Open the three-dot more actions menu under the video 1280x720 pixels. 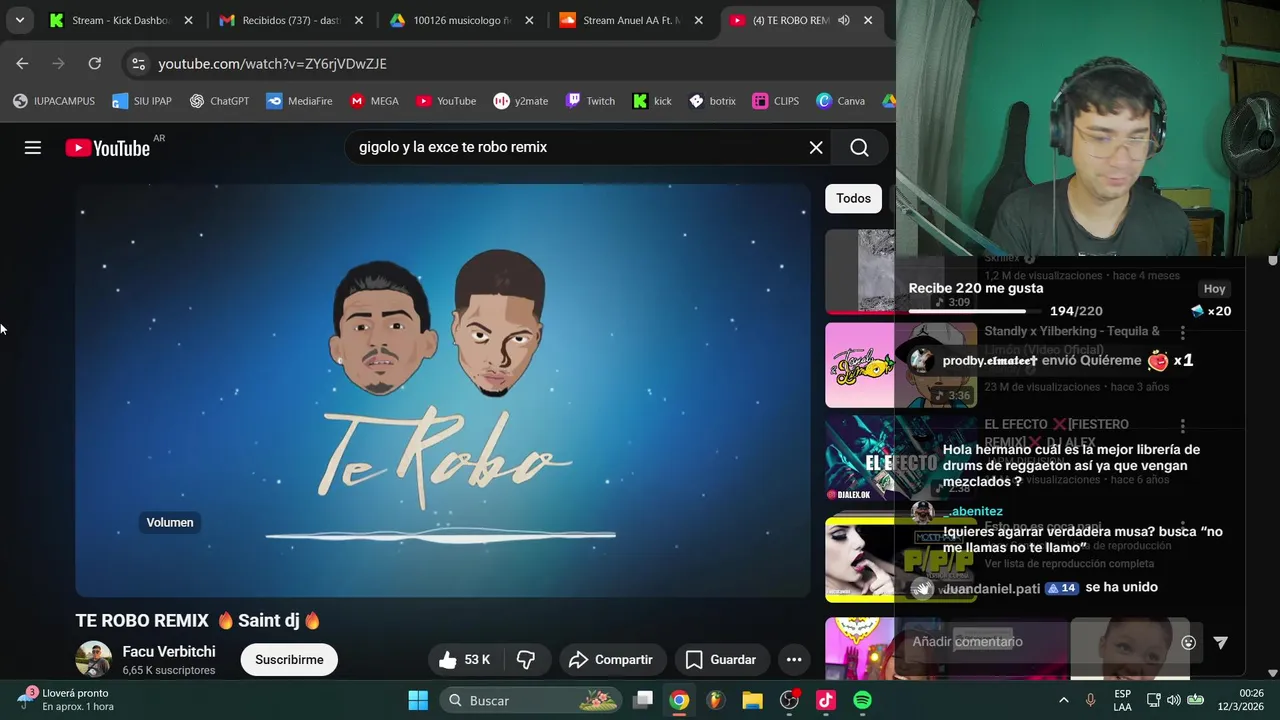point(794,660)
